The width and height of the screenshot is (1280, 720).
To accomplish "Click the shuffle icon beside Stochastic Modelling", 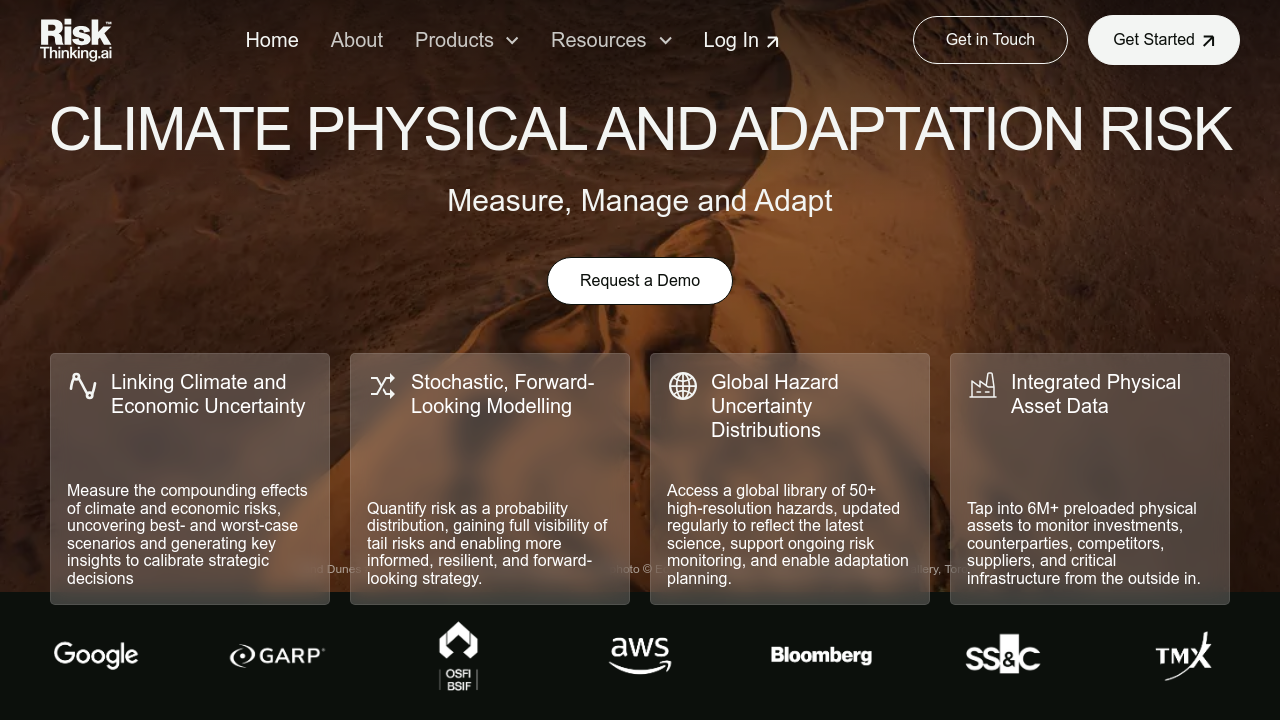I will coord(383,386).
